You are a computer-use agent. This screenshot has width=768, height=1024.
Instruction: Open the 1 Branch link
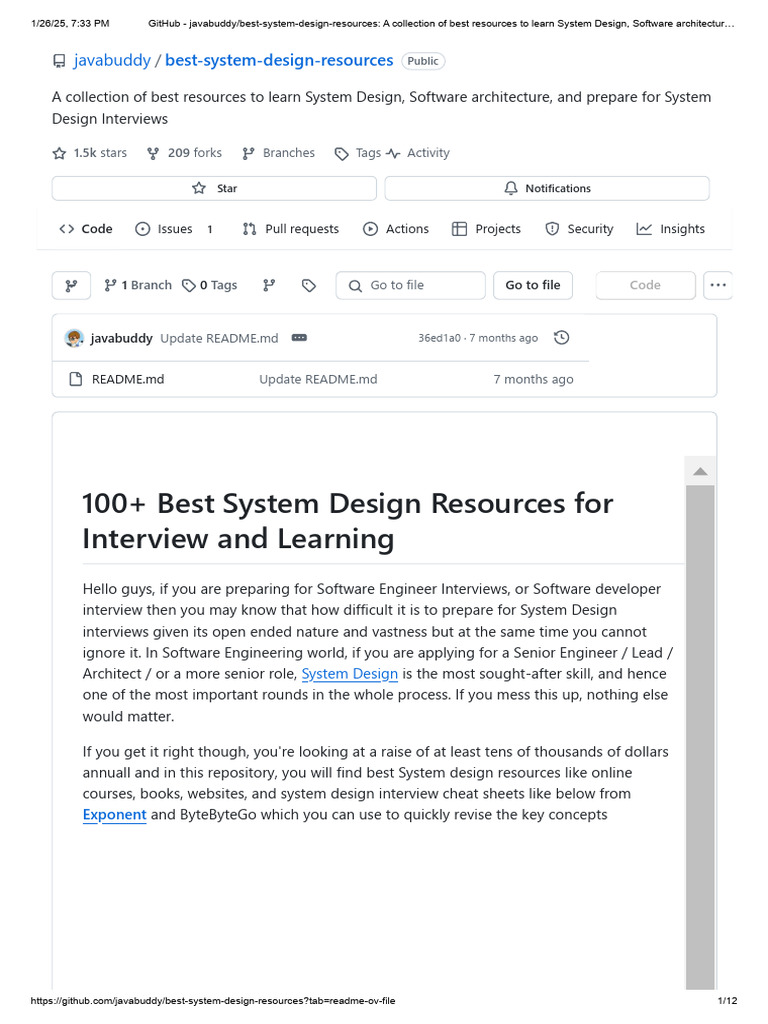pyautogui.click(x=138, y=285)
